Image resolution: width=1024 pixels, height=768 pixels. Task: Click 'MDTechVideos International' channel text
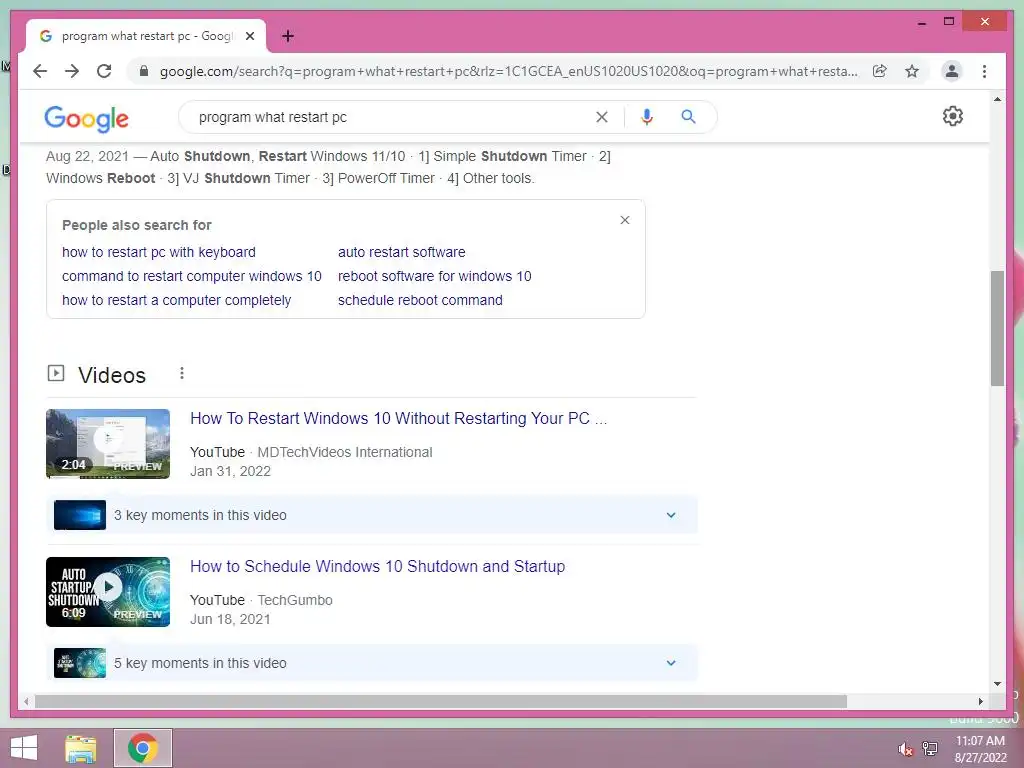tap(345, 452)
